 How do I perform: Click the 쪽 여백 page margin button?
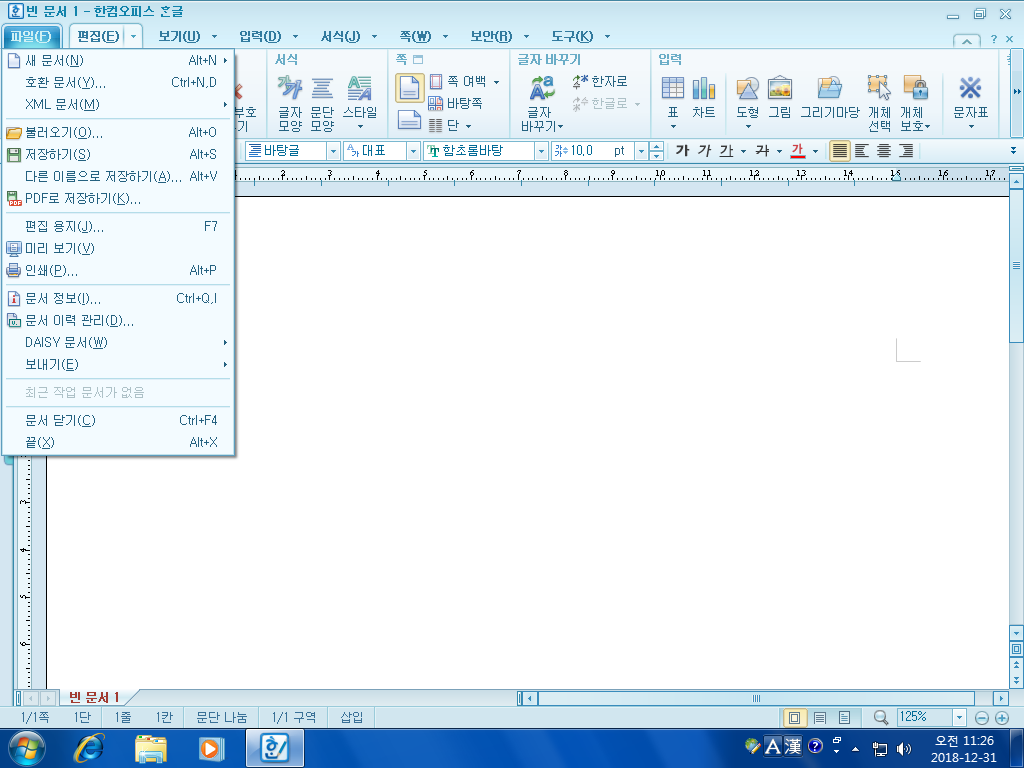coord(458,82)
